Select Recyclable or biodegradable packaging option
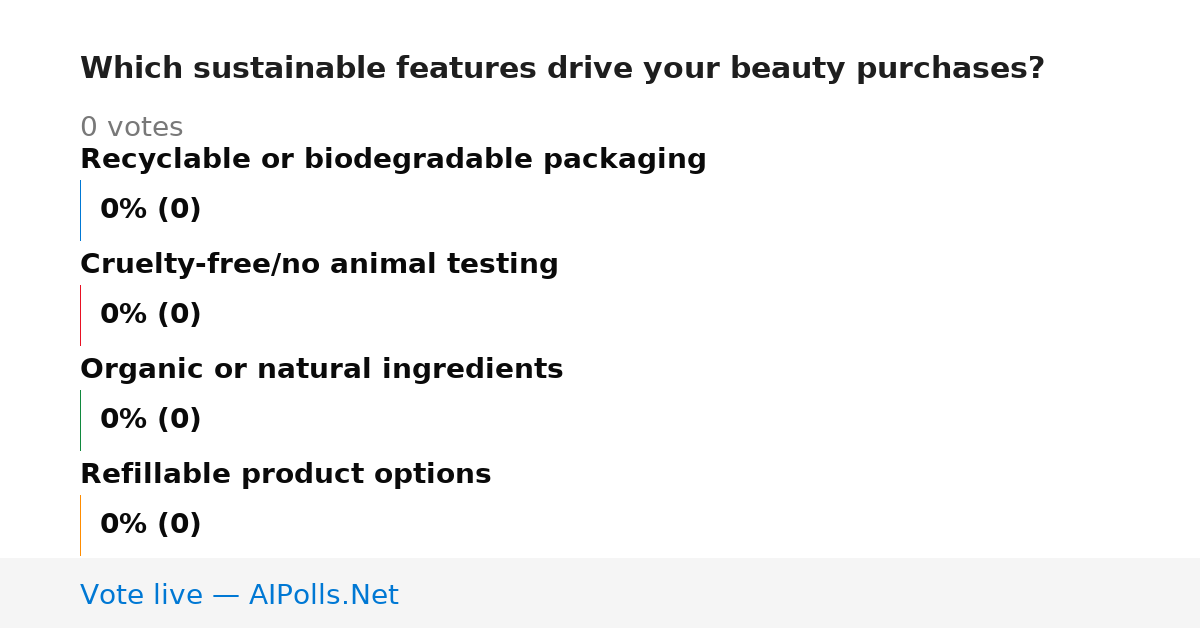Image resolution: width=1200 pixels, height=628 pixels. click(393, 160)
